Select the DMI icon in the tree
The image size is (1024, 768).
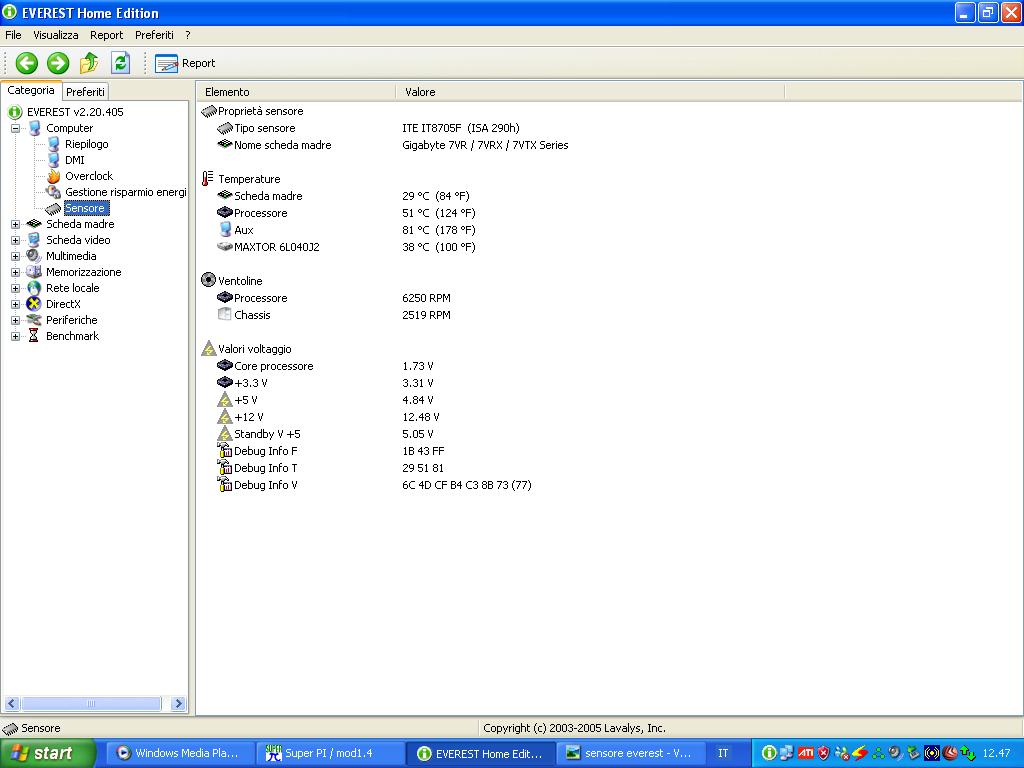pyautogui.click(x=54, y=160)
